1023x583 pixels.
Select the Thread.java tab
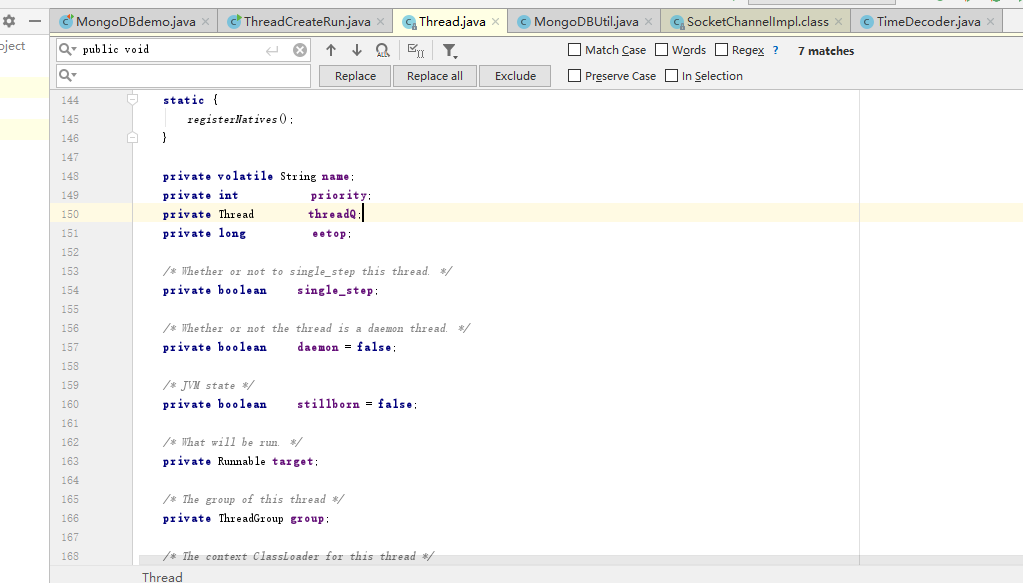coord(452,22)
